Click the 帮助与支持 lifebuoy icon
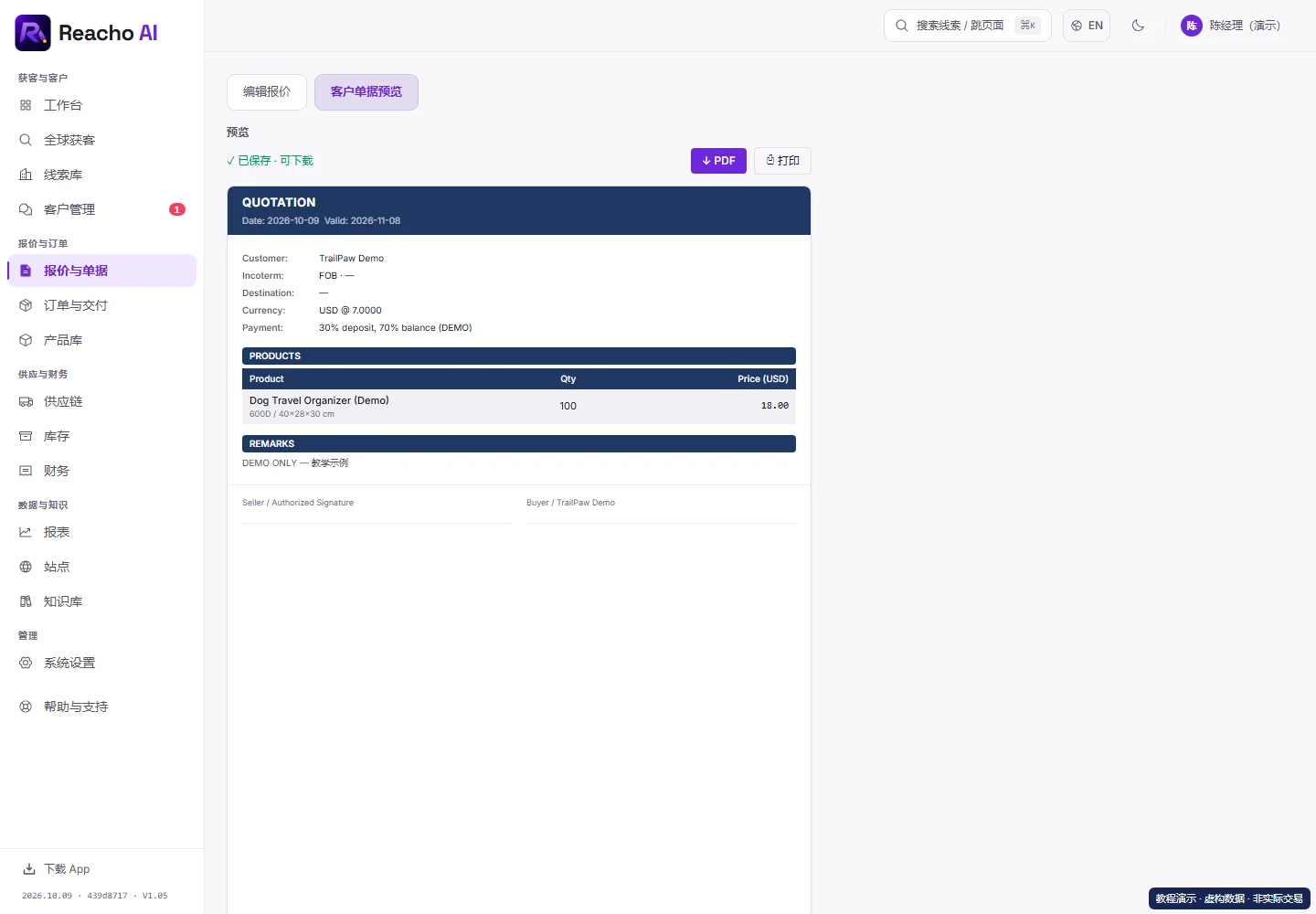Viewport: 1316px width, 914px height. (26, 707)
